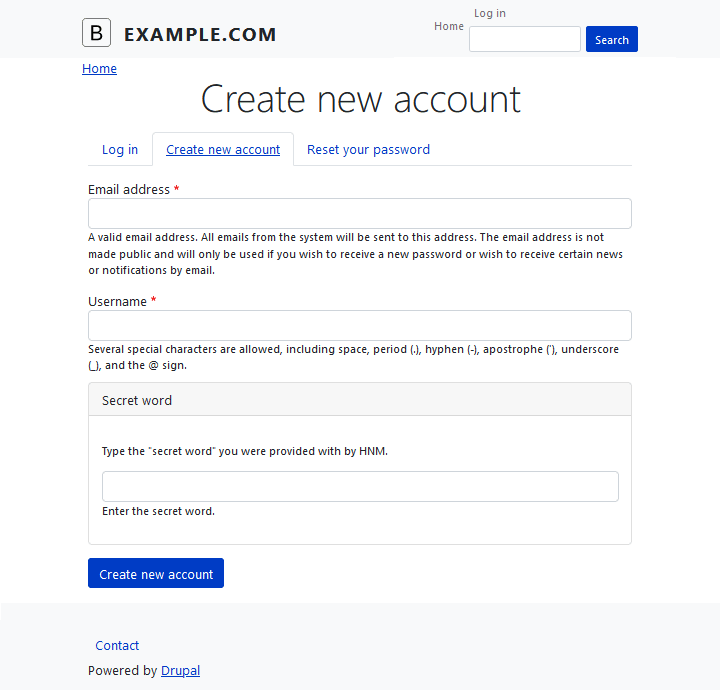Open the Contact link in the footer
Image resolution: width=720 pixels, height=690 pixels.
click(117, 646)
